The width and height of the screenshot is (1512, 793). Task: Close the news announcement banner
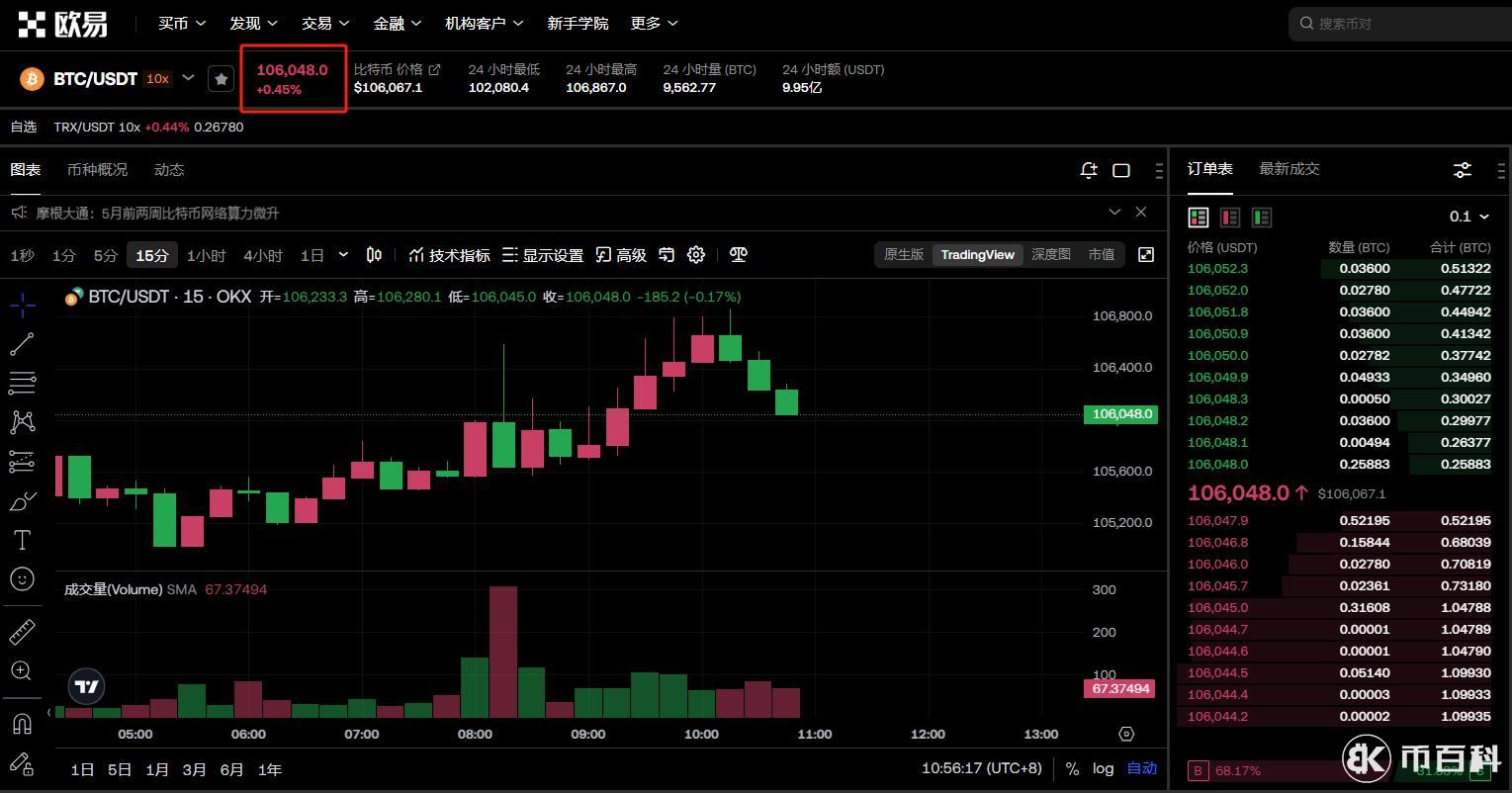pos(1141,213)
